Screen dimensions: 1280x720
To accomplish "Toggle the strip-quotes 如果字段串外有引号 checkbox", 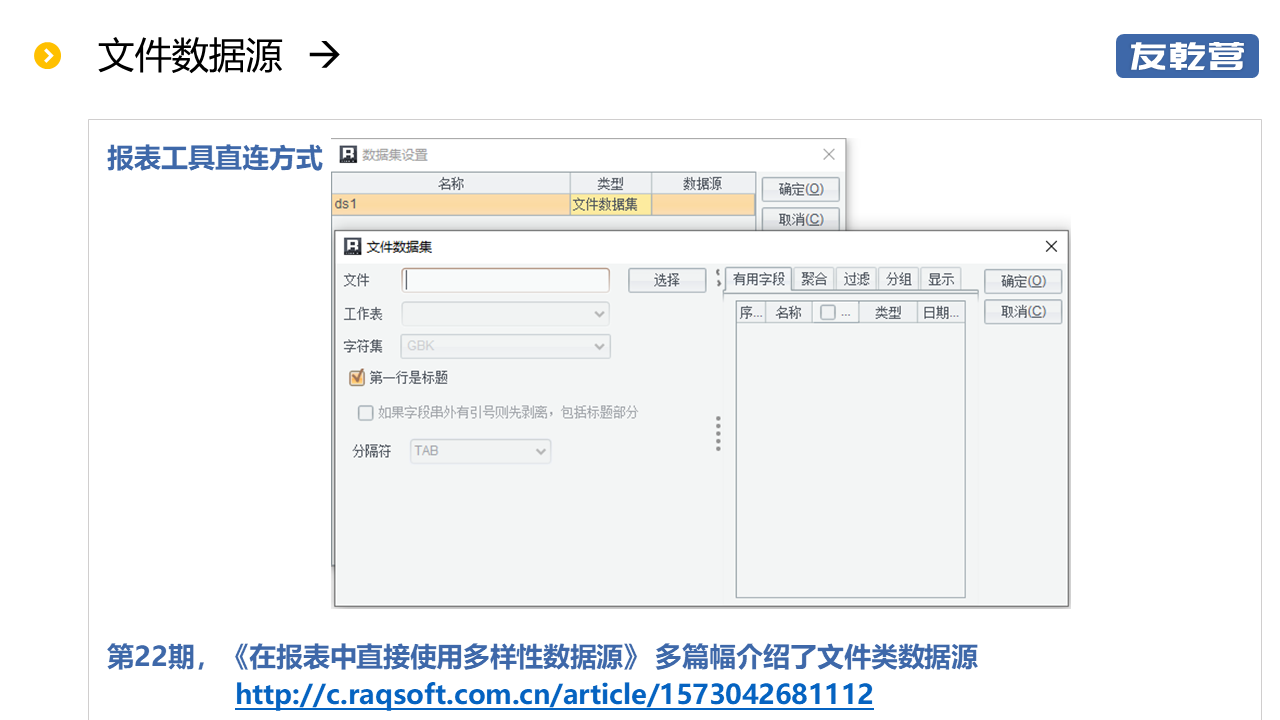I will pyautogui.click(x=365, y=412).
